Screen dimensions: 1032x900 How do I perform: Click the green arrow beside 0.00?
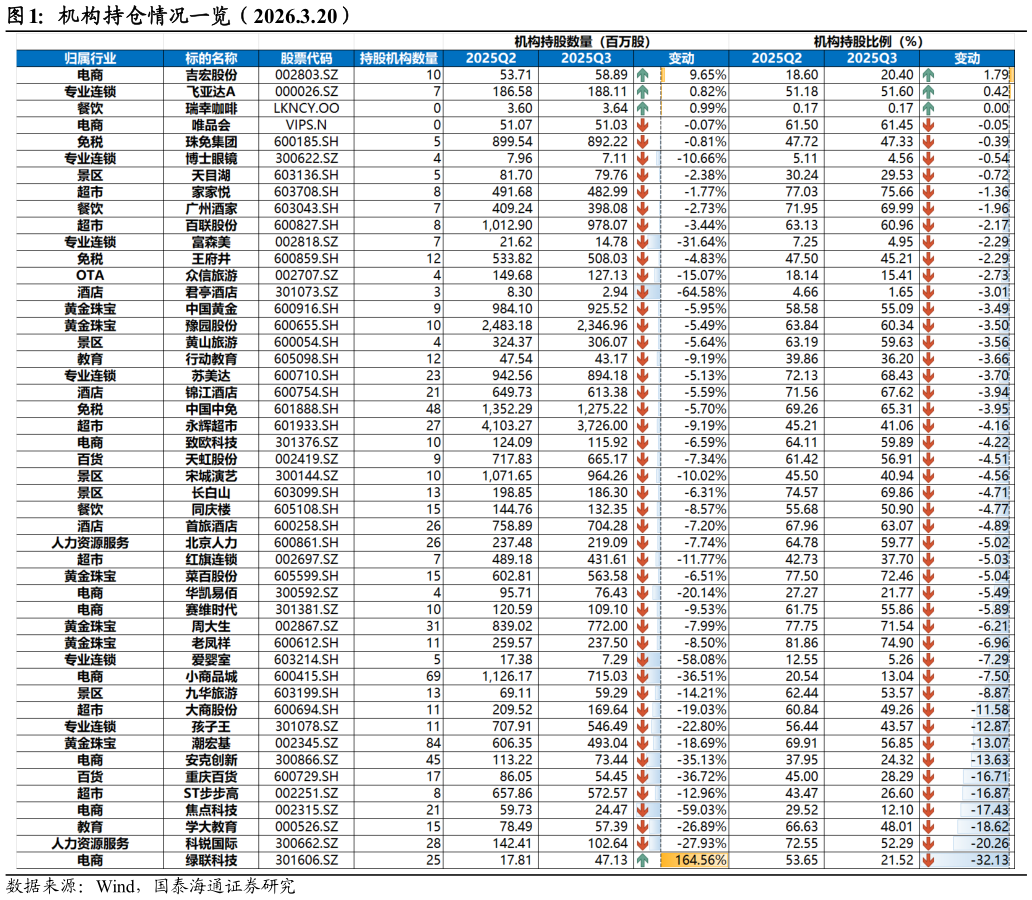pyautogui.click(x=928, y=109)
